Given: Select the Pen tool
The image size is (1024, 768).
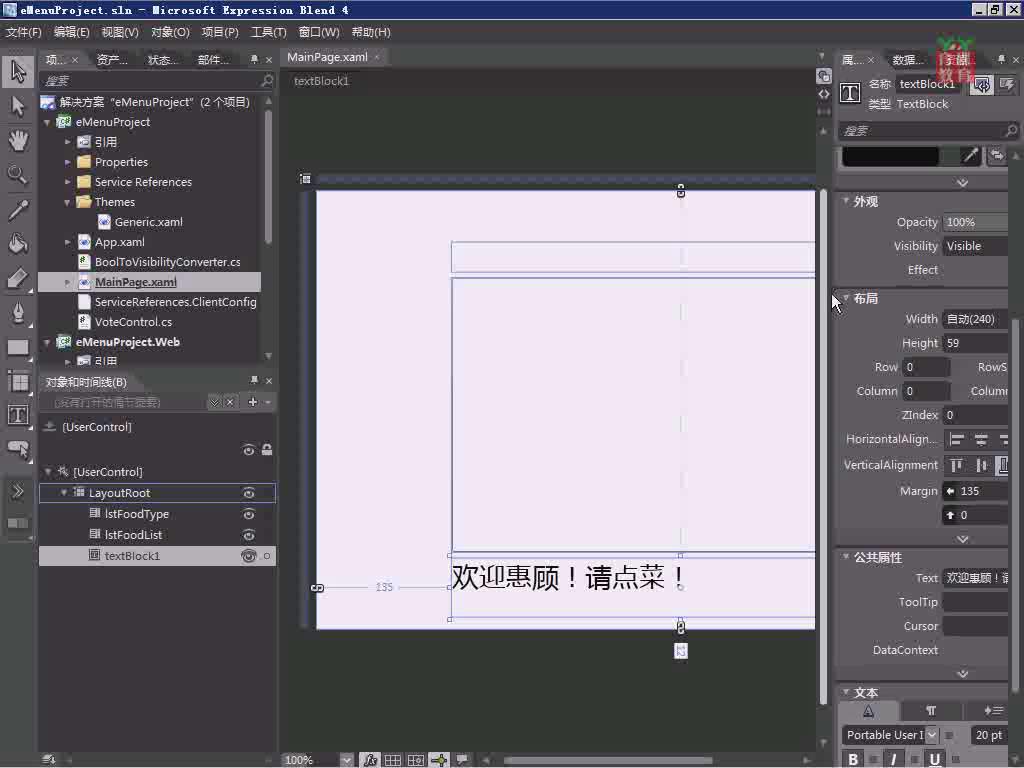Looking at the screenshot, I should 18,313.
